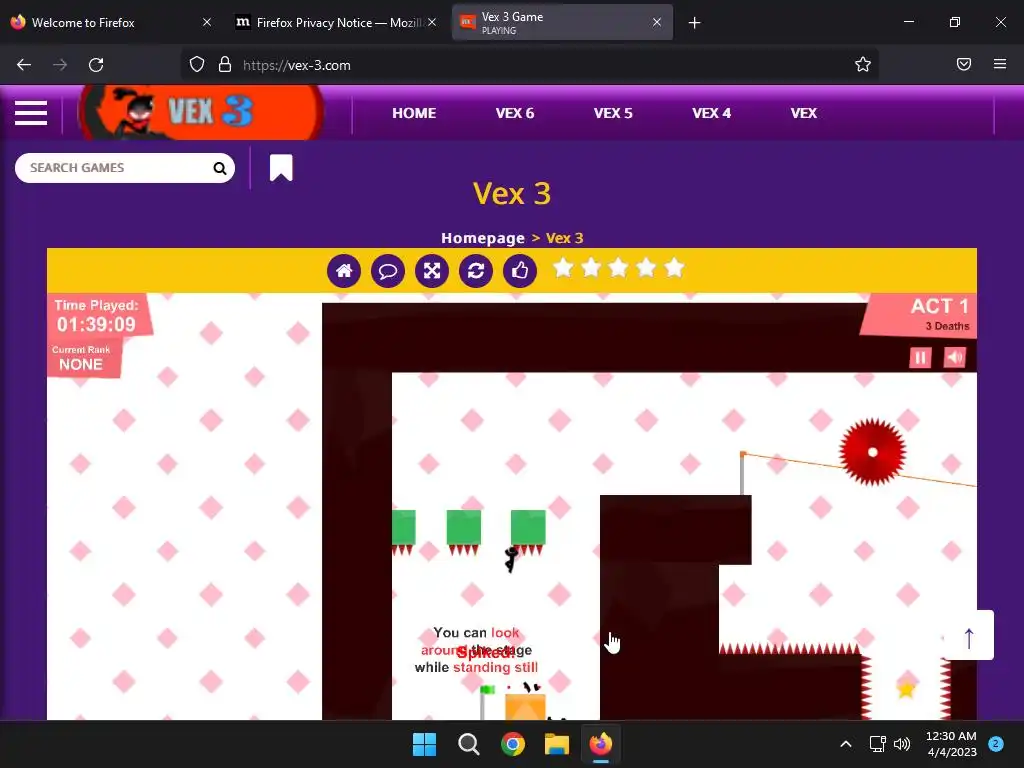Image resolution: width=1024 pixels, height=768 pixels.
Task: Open the site hamburger menu
Action: pyautogui.click(x=31, y=113)
